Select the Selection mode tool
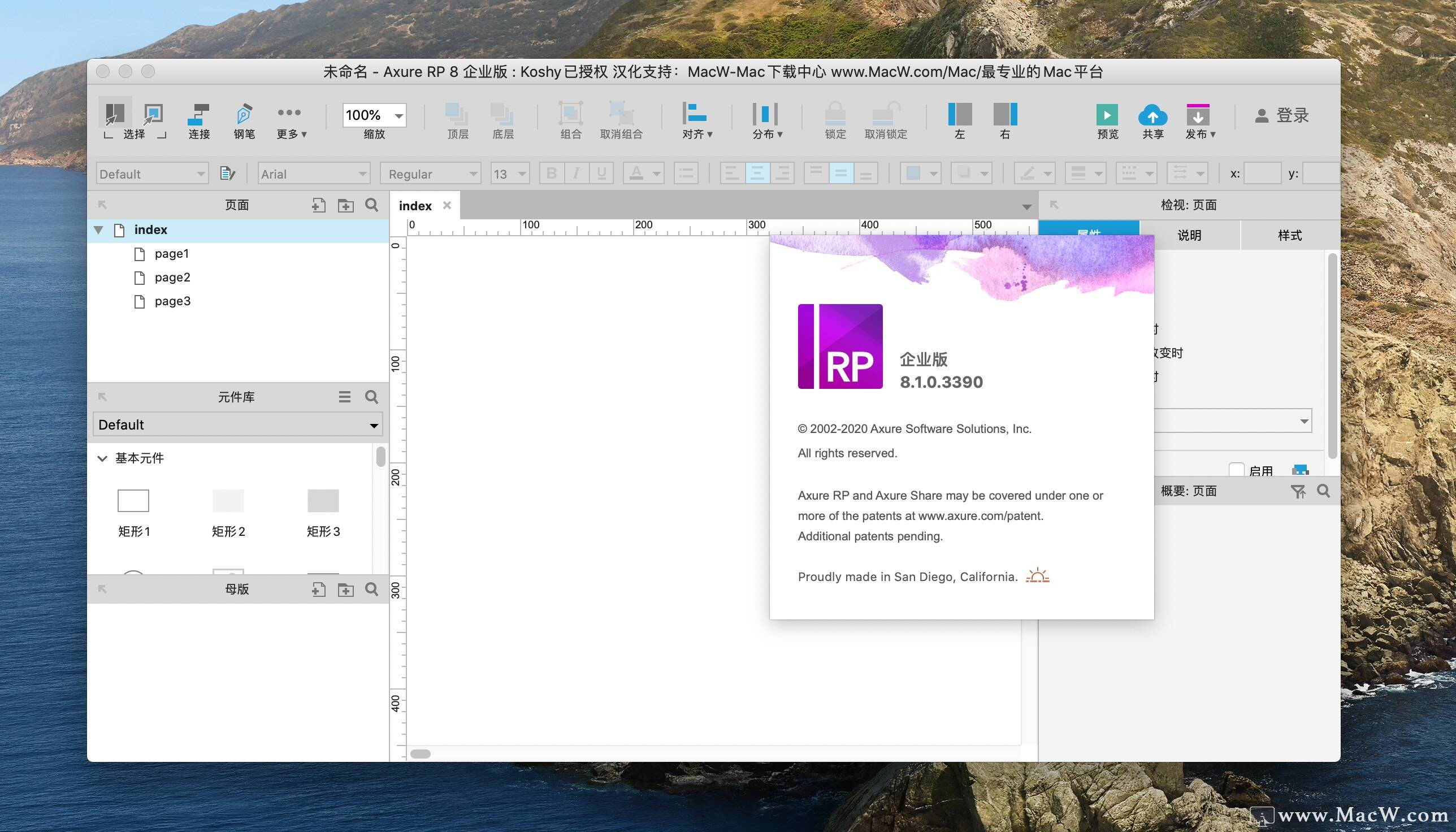Screen dimensions: 1456x832 coord(115,114)
